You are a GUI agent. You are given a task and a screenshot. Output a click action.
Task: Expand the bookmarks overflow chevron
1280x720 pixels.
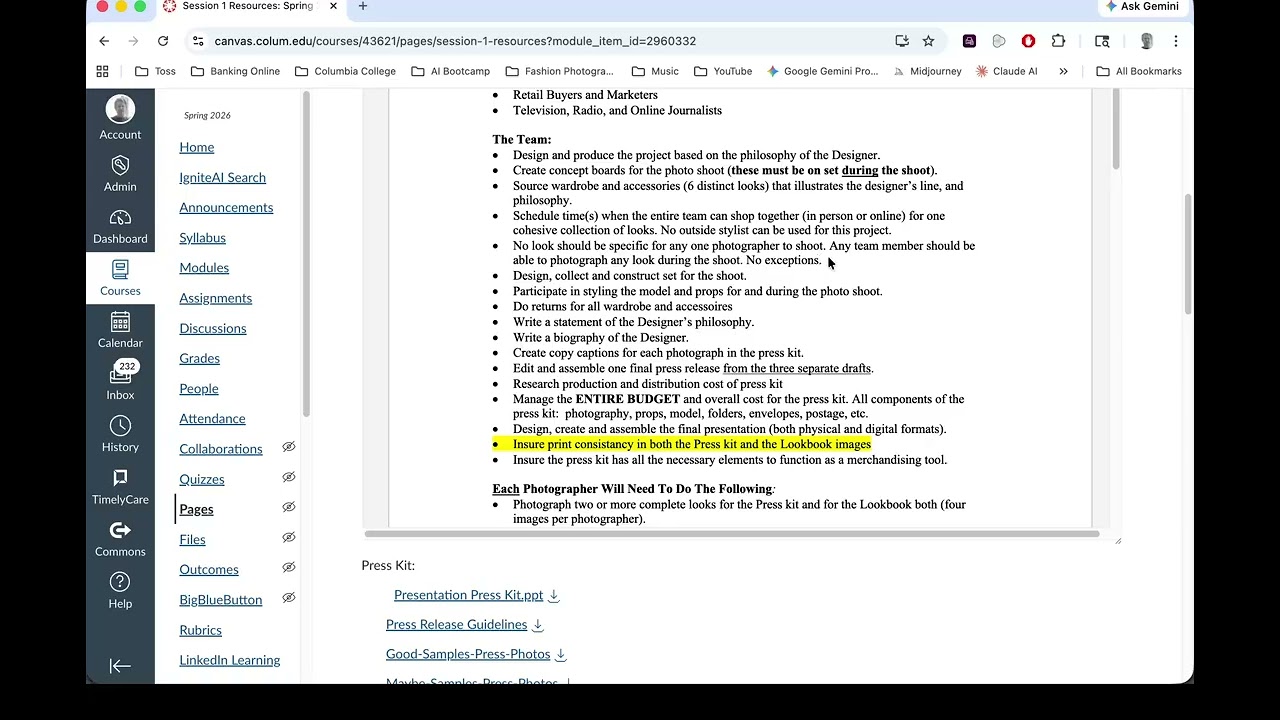(x=1063, y=71)
